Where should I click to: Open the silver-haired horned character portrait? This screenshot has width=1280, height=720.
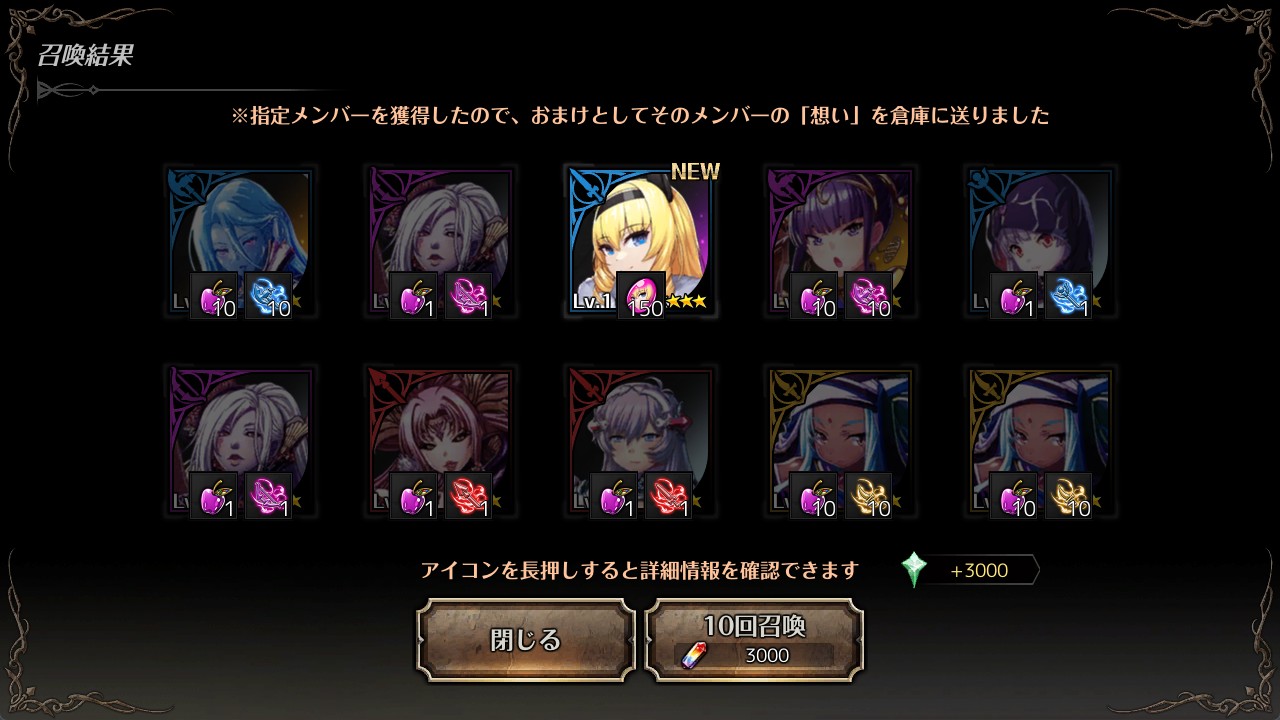pyautogui.click(x=640, y=441)
